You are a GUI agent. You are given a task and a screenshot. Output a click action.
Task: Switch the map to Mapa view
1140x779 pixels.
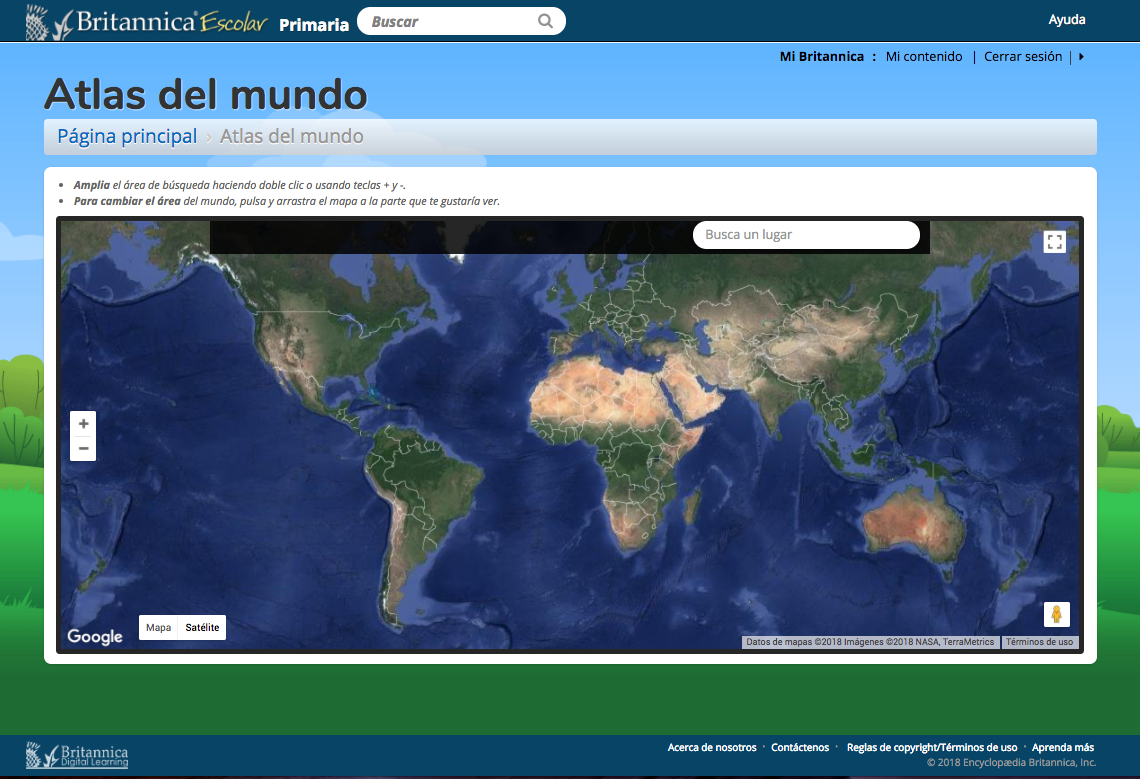158,628
